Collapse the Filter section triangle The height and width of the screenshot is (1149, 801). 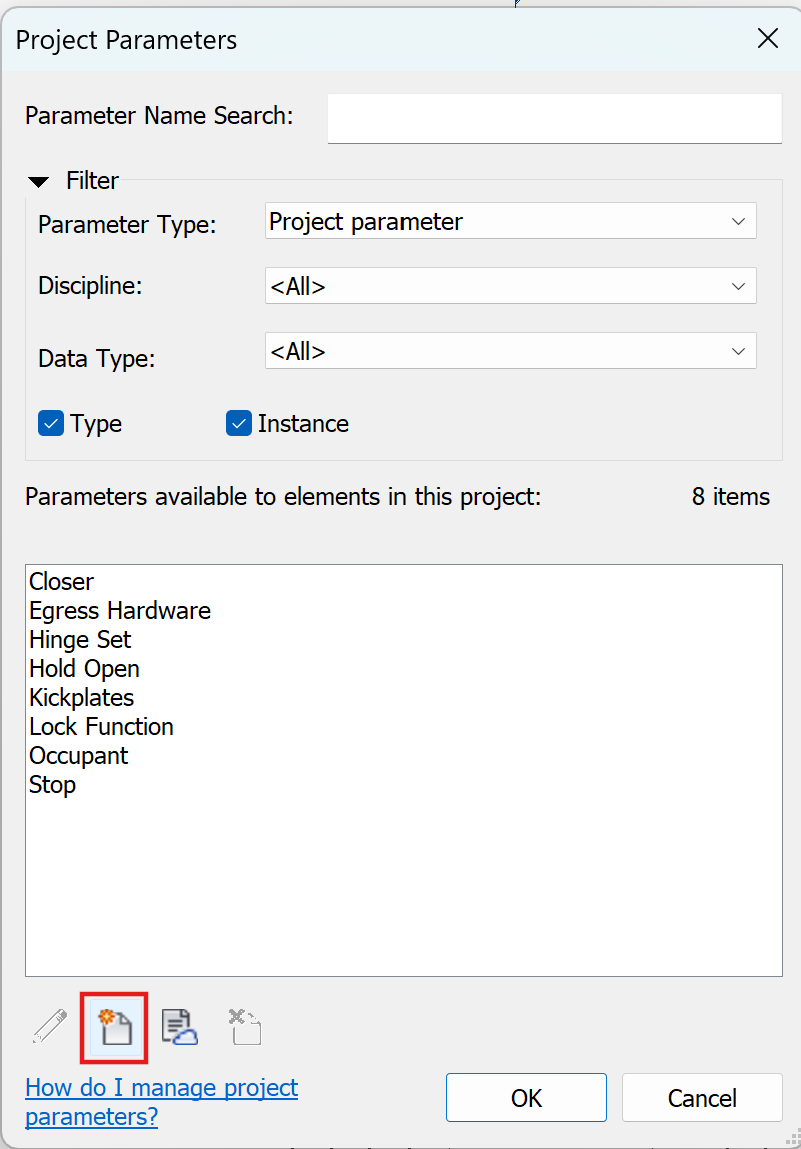(x=38, y=181)
